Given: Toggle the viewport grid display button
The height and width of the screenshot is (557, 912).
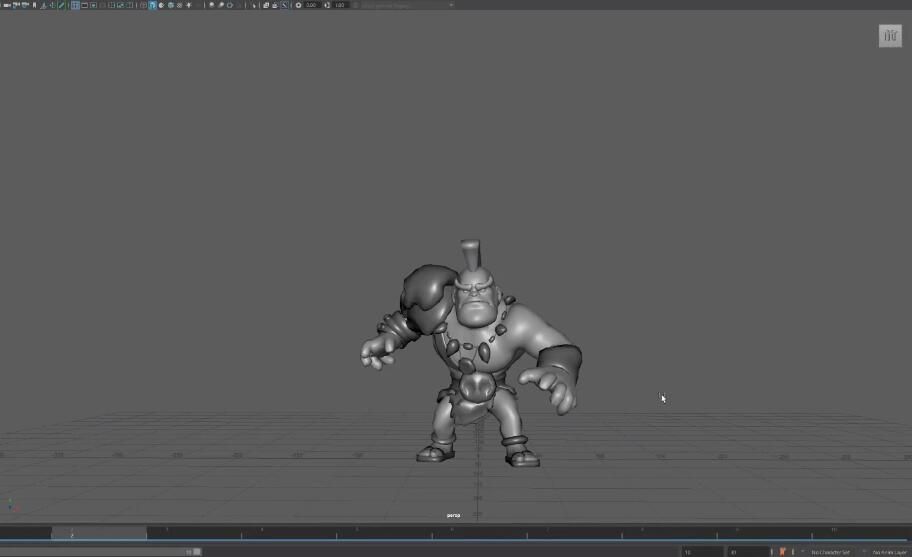Looking at the screenshot, I should (x=75, y=5).
